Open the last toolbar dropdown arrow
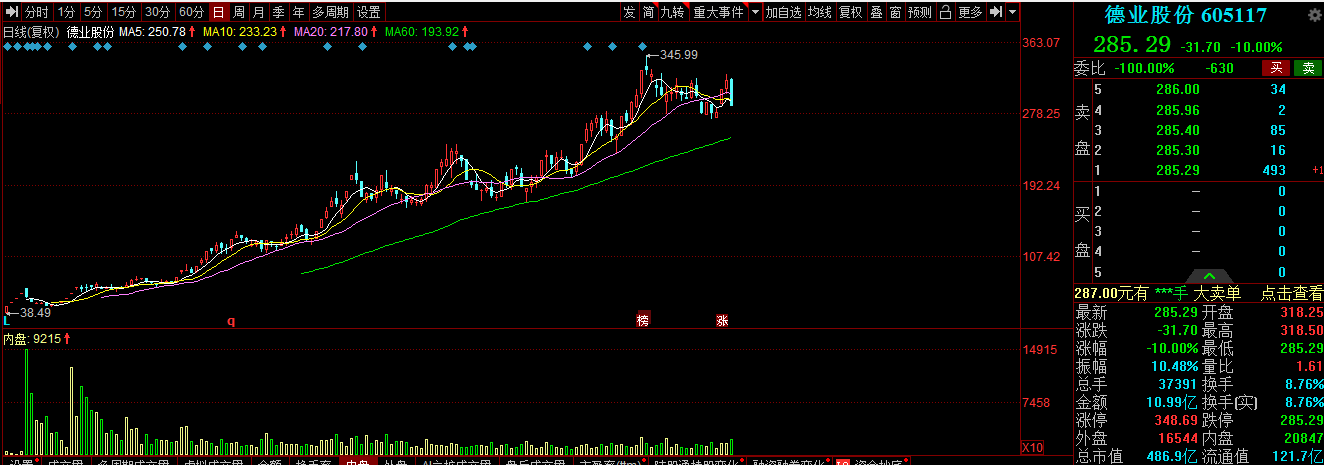The height and width of the screenshot is (465, 1324). tap(1014, 12)
